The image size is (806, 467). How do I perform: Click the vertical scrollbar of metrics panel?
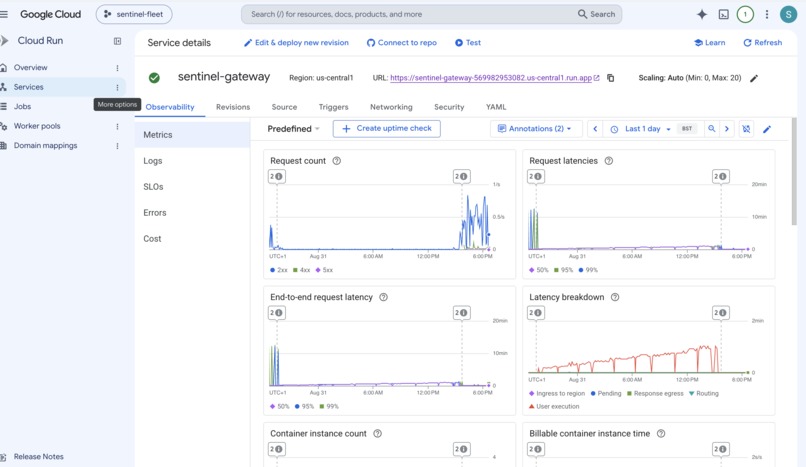[794, 172]
